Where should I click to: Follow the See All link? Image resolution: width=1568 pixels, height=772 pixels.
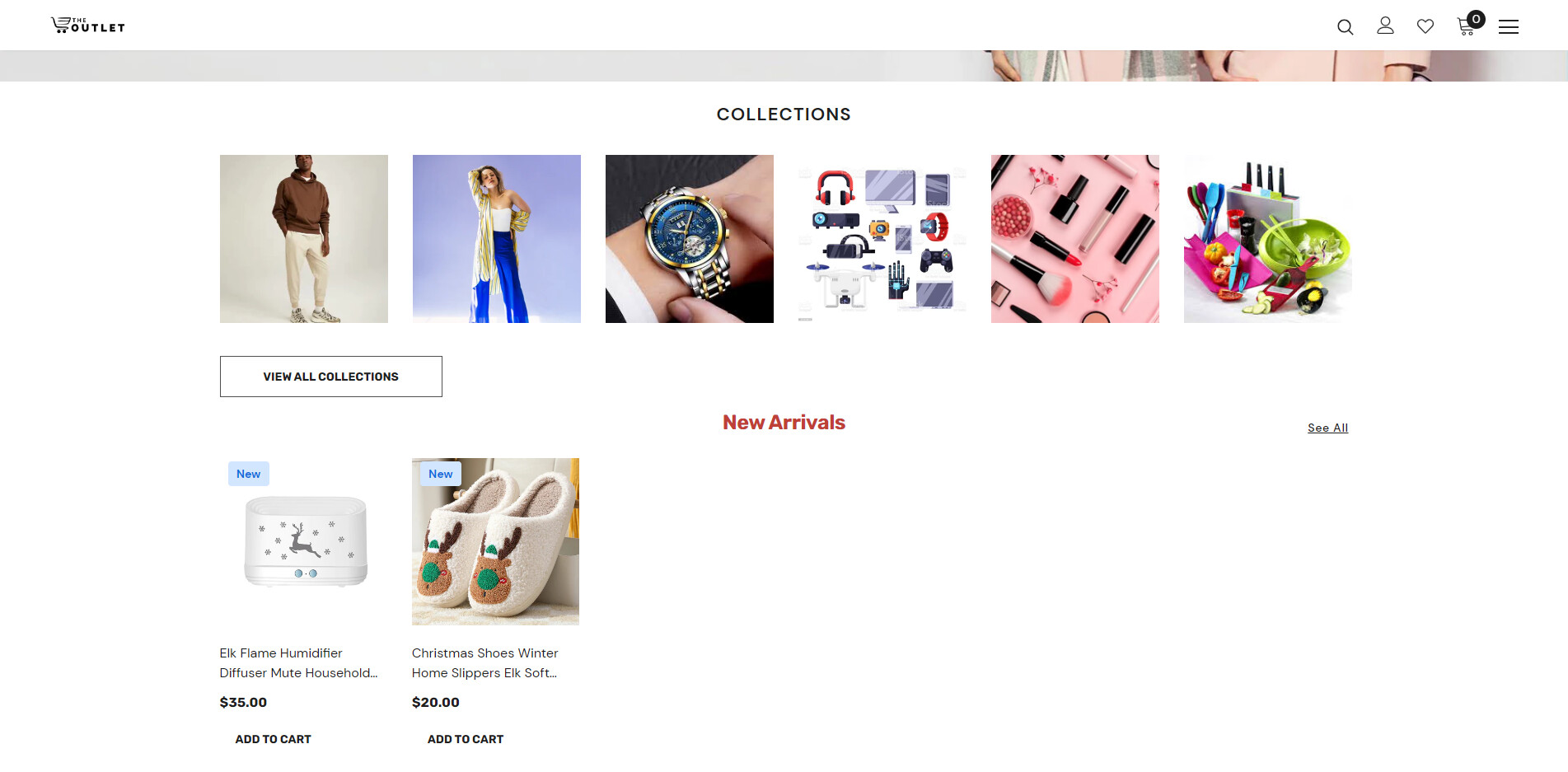click(x=1327, y=428)
